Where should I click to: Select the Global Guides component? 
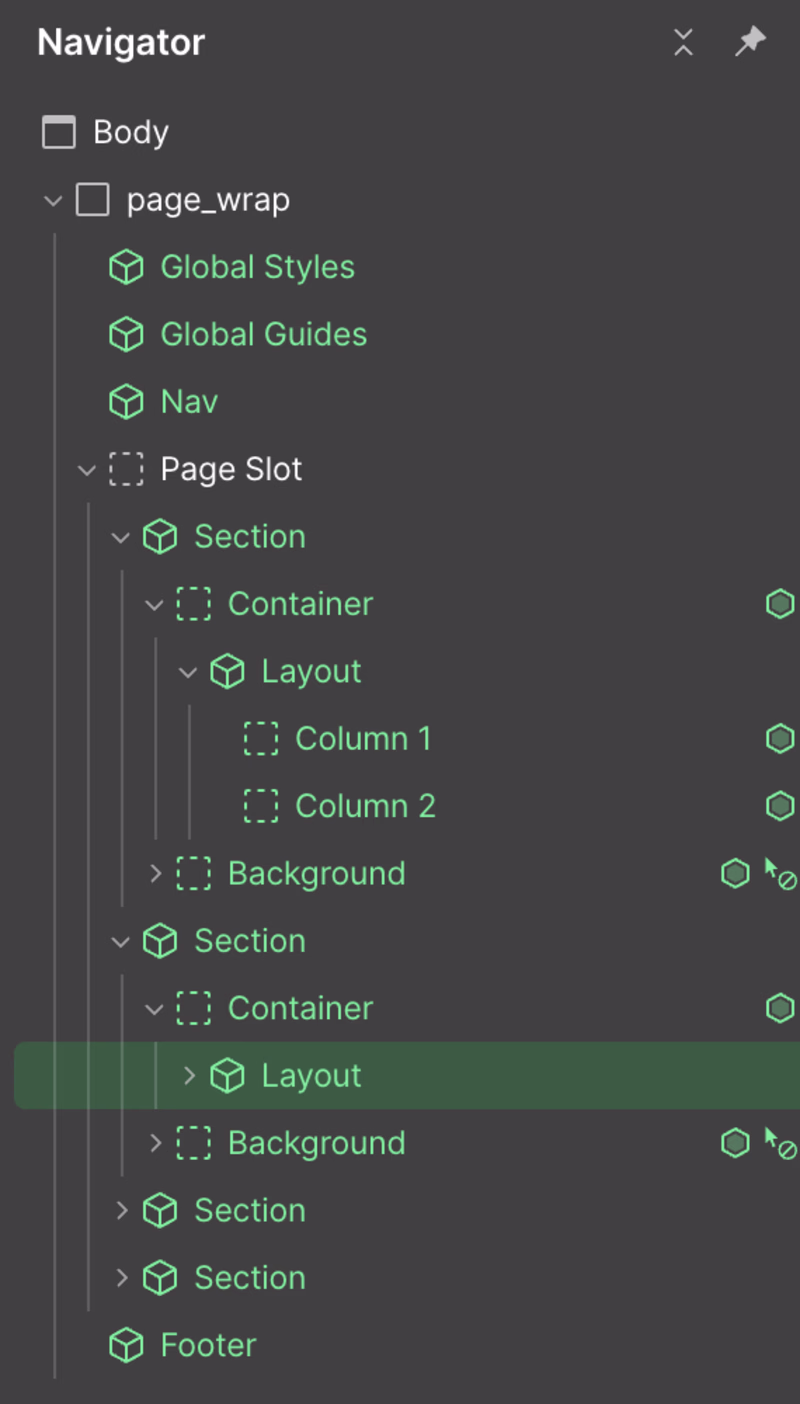(x=263, y=334)
